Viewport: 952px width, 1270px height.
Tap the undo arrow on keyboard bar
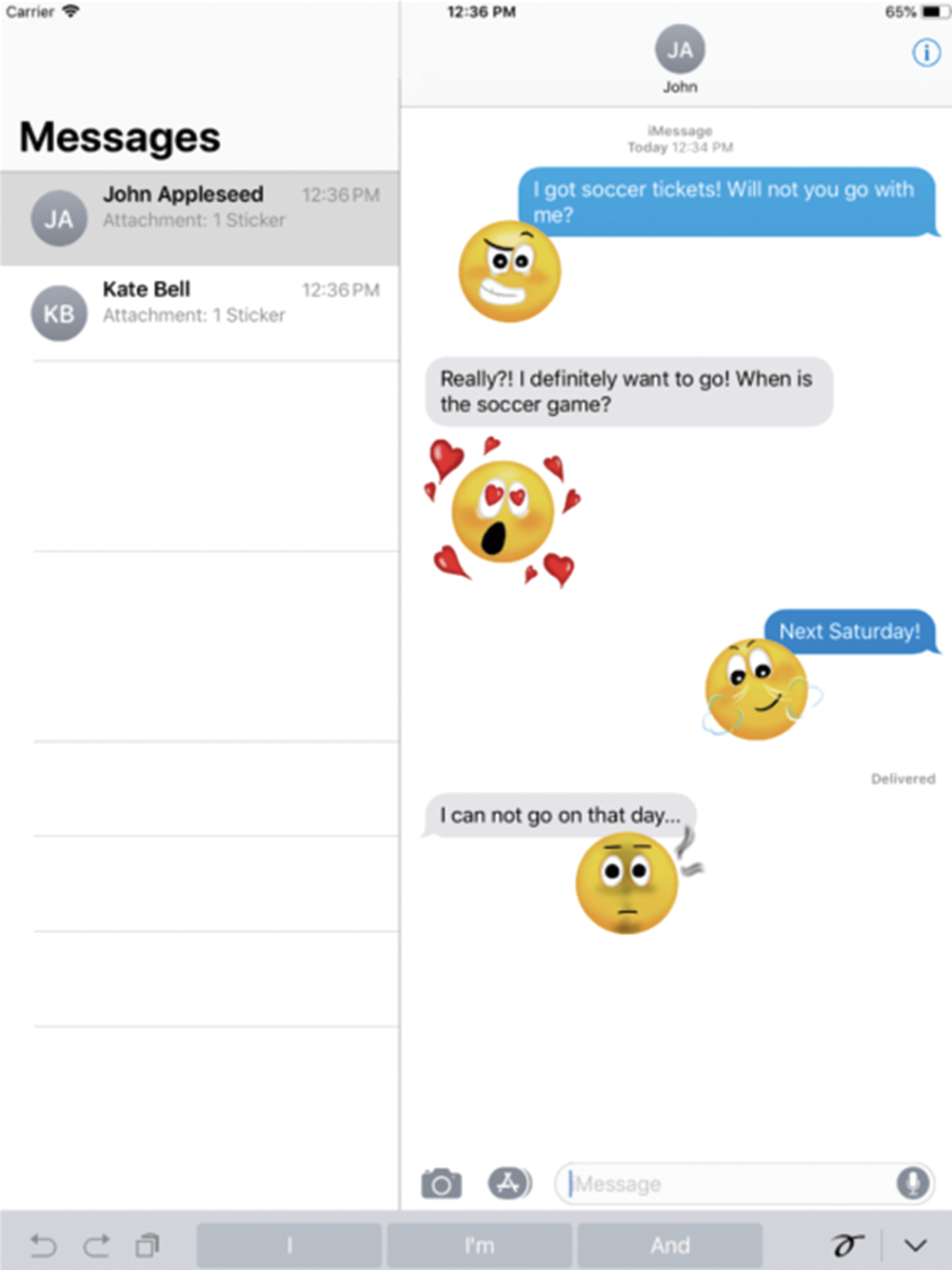(x=44, y=1244)
